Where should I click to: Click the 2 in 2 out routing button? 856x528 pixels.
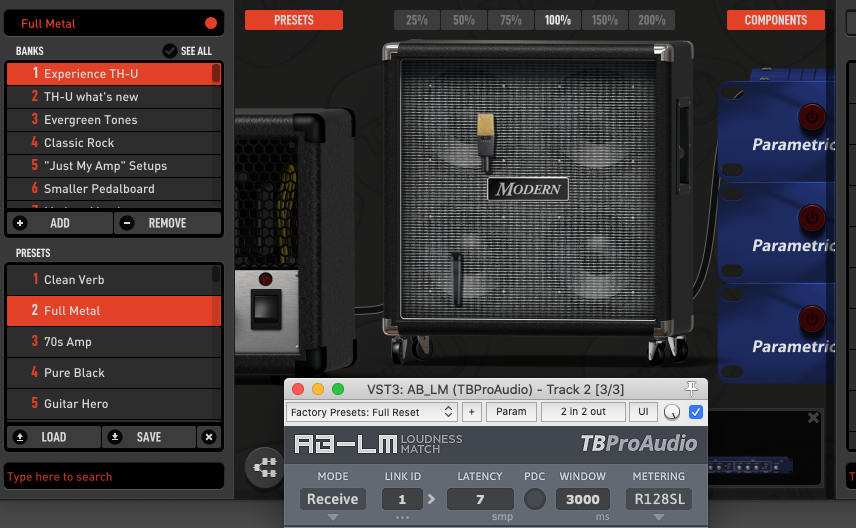click(x=583, y=412)
